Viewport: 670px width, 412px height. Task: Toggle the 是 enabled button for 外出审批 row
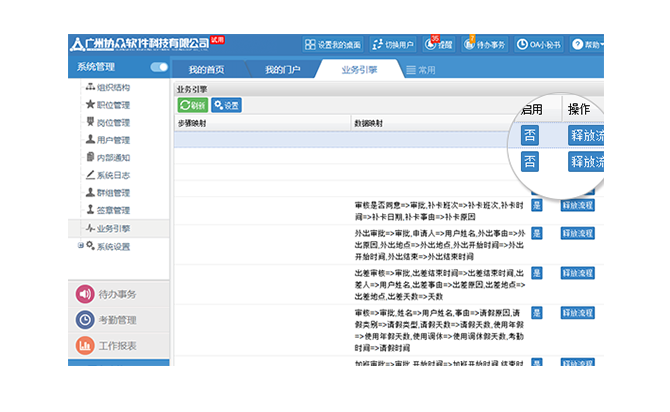point(536,232)
